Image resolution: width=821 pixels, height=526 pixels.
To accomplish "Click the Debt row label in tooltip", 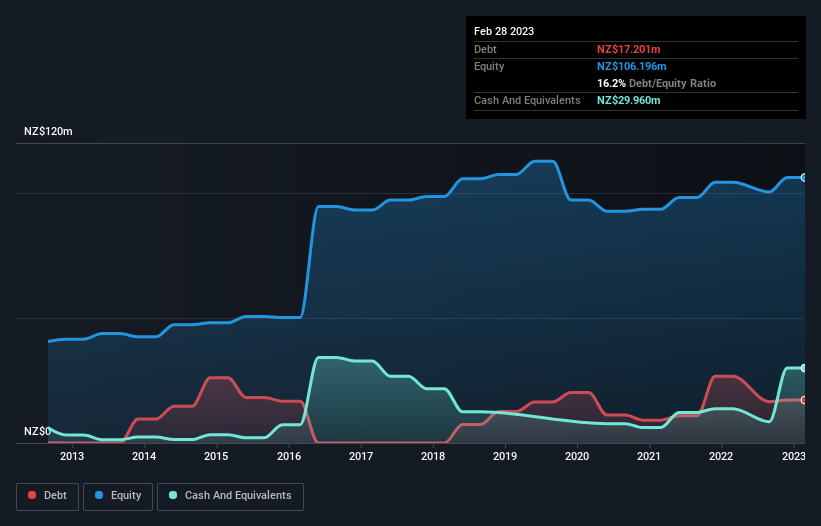I will [485, 49].
